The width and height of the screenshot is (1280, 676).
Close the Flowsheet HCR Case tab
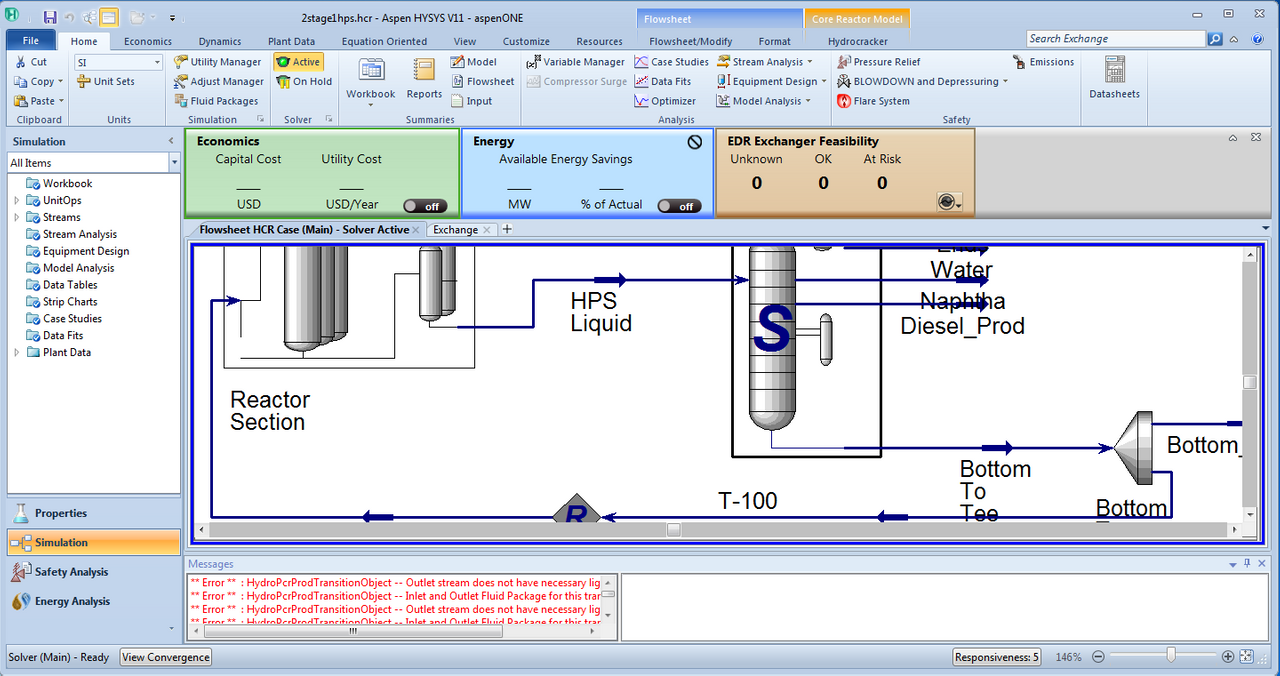point(416,230)
